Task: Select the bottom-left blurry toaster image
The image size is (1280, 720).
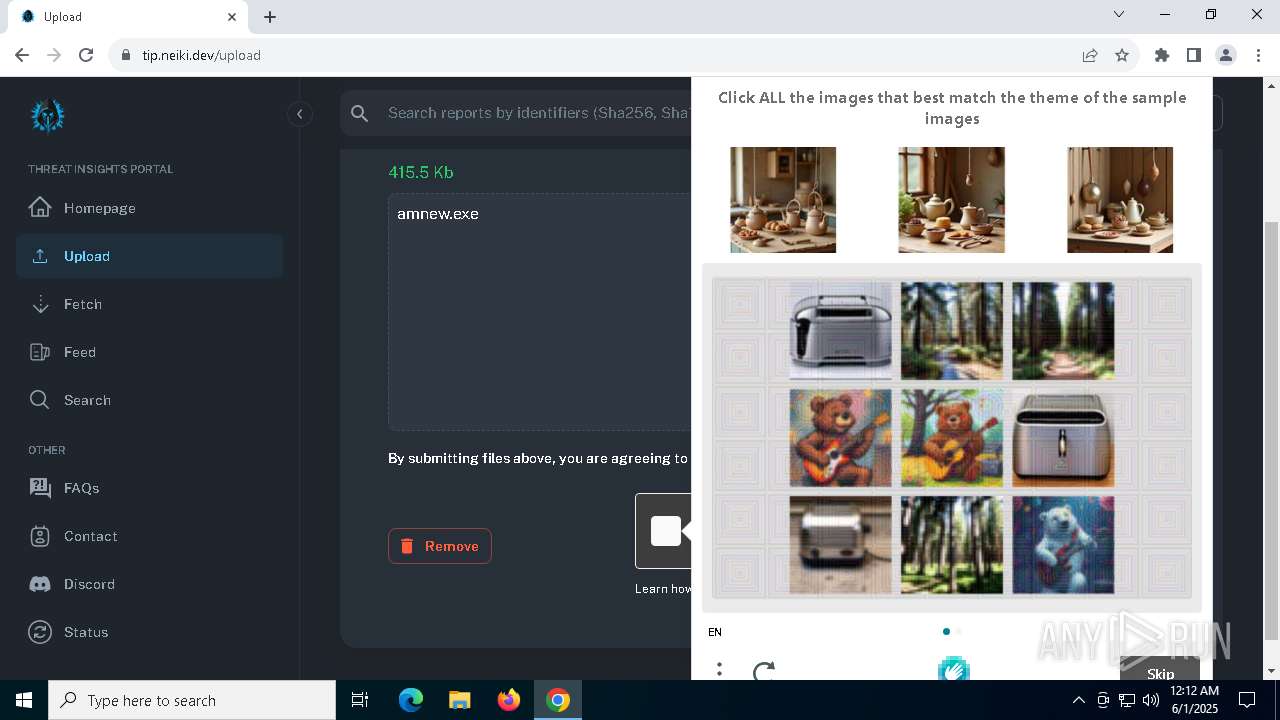Action: pyautogui.click(x=840, y=545)
